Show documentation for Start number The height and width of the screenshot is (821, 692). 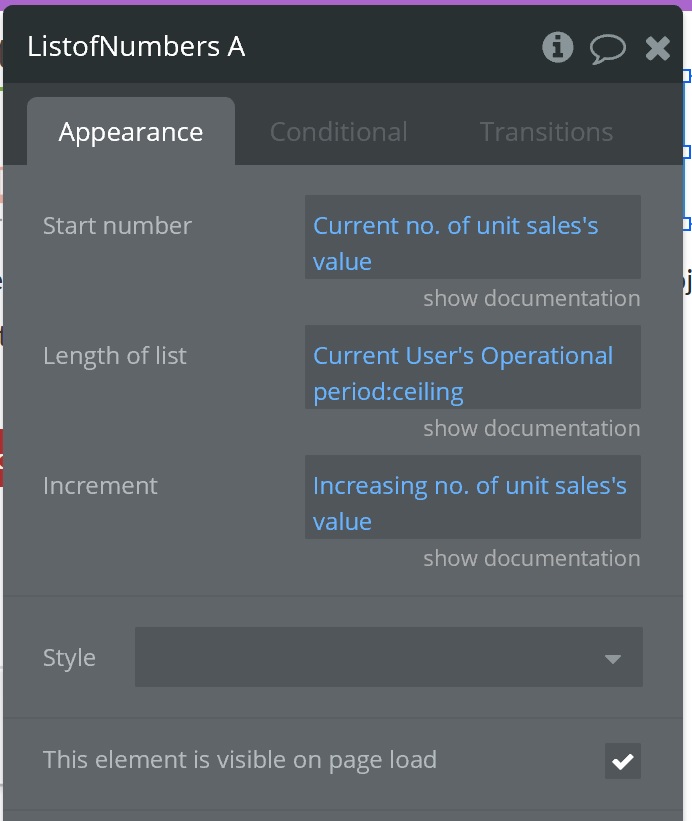(x=531, y=298)
